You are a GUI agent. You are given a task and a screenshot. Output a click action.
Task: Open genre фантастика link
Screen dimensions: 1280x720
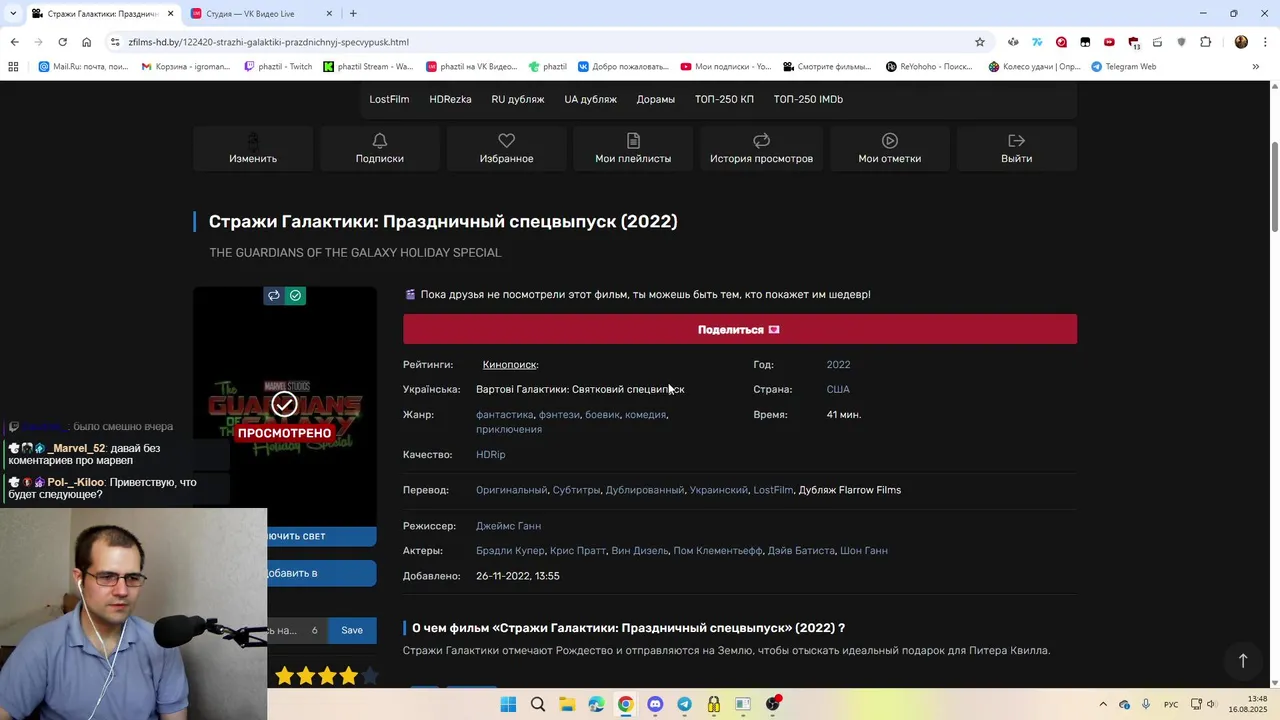click(504, 414)
